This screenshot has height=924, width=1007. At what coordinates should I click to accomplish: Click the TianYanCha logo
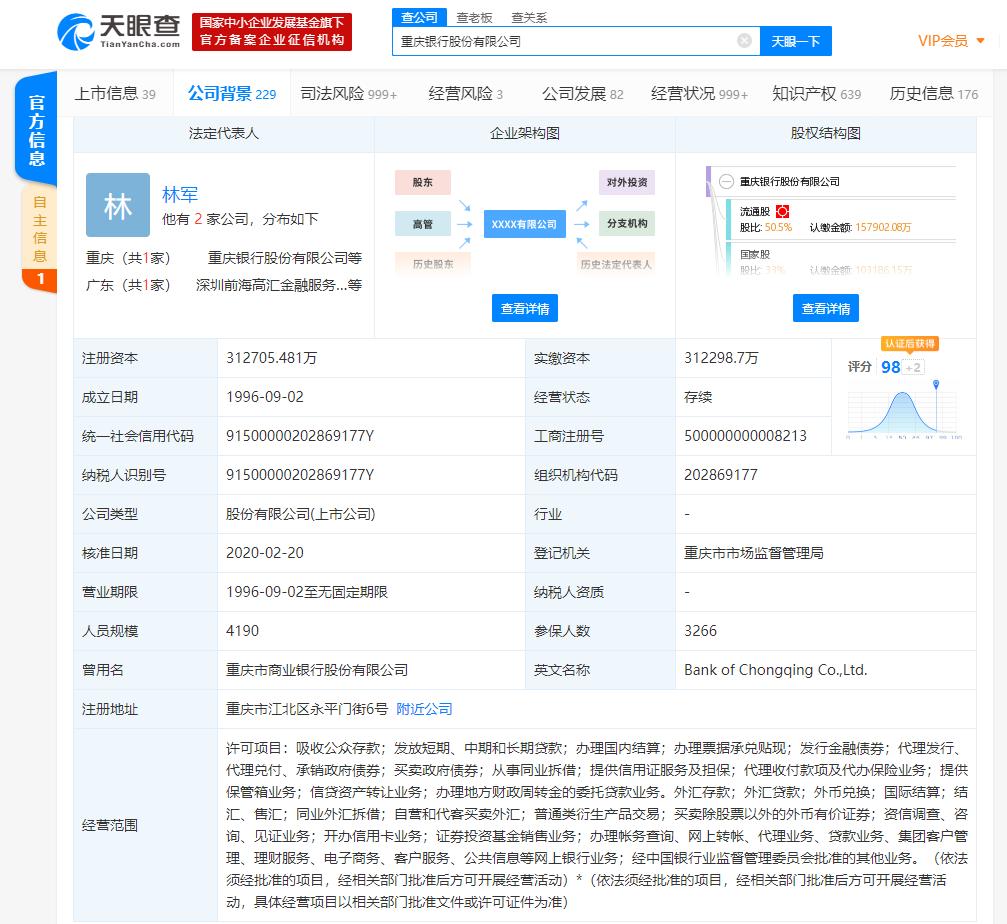click(x=120, y=30)
